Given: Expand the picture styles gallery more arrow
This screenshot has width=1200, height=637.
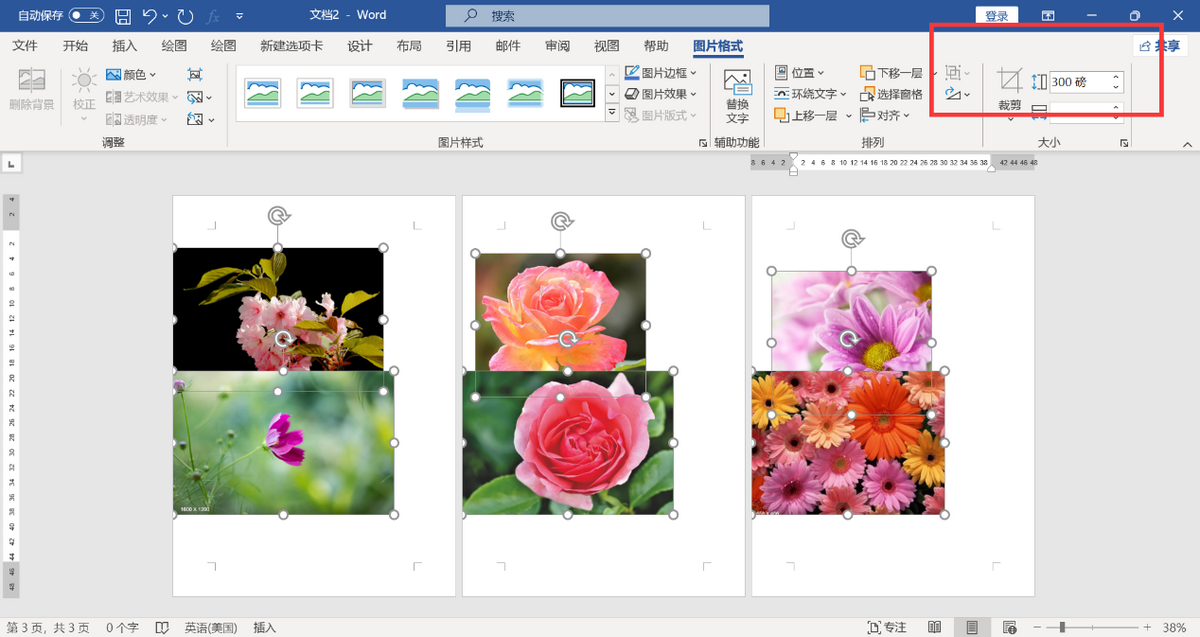Looking at the screenshot, I should pos(612,113).
